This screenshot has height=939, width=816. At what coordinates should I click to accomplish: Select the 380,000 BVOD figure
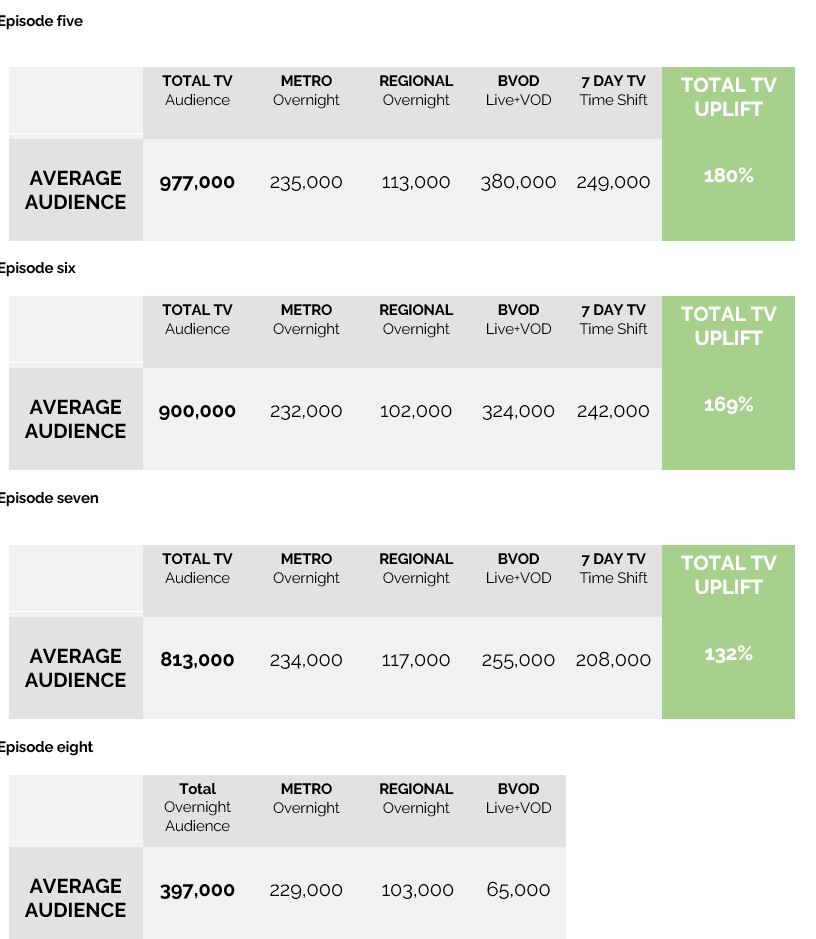tap(518, 182)
